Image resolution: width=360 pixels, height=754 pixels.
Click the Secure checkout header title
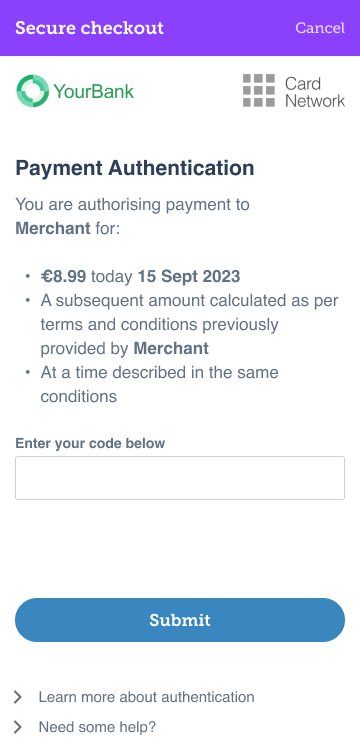tap(89, 28)
